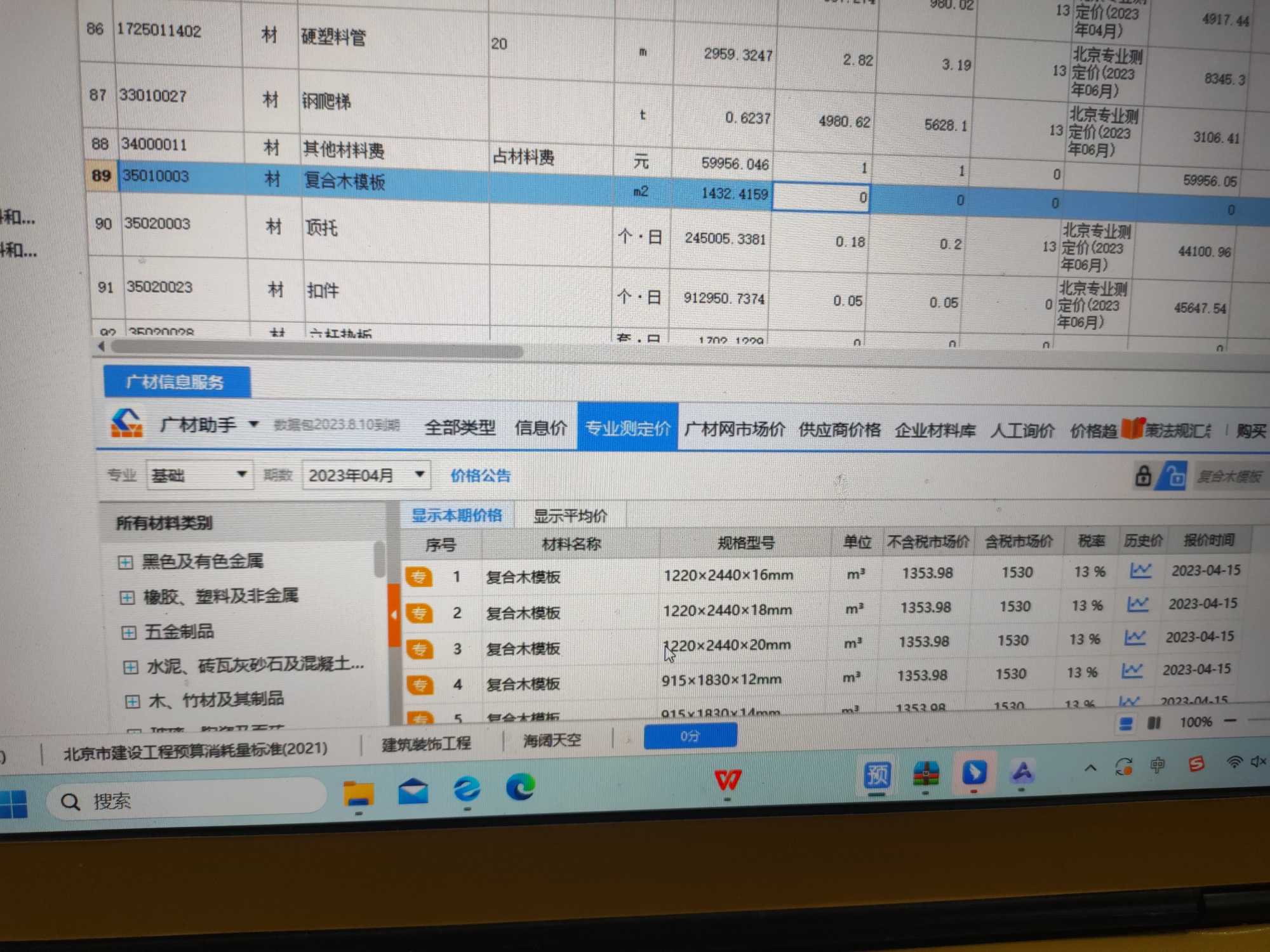Open the Mail app on taskbar
The width and height of the screenshot is (1270, 952).
point(413,791)
